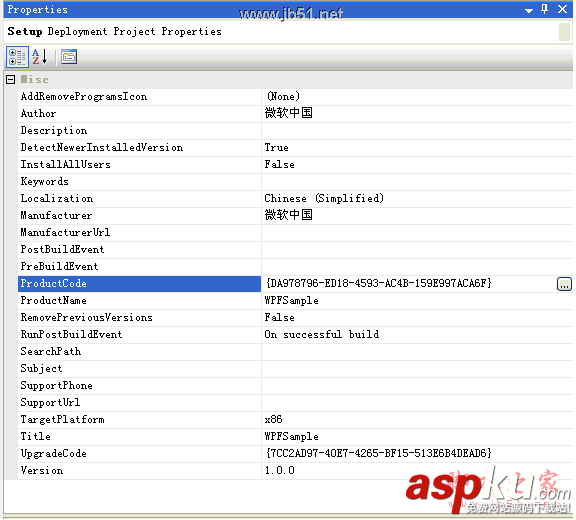Click the (None) icon value
Image resolution: width=576 pixels, height=520 pixels.
[283, 97]
